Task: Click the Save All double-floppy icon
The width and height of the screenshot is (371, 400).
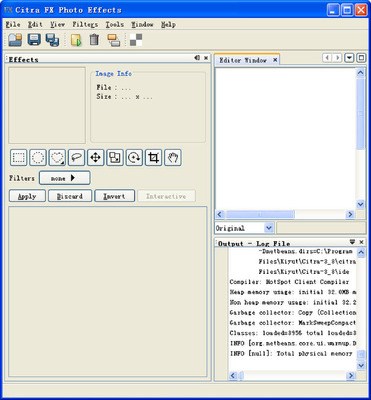Action: pos(52,40)
